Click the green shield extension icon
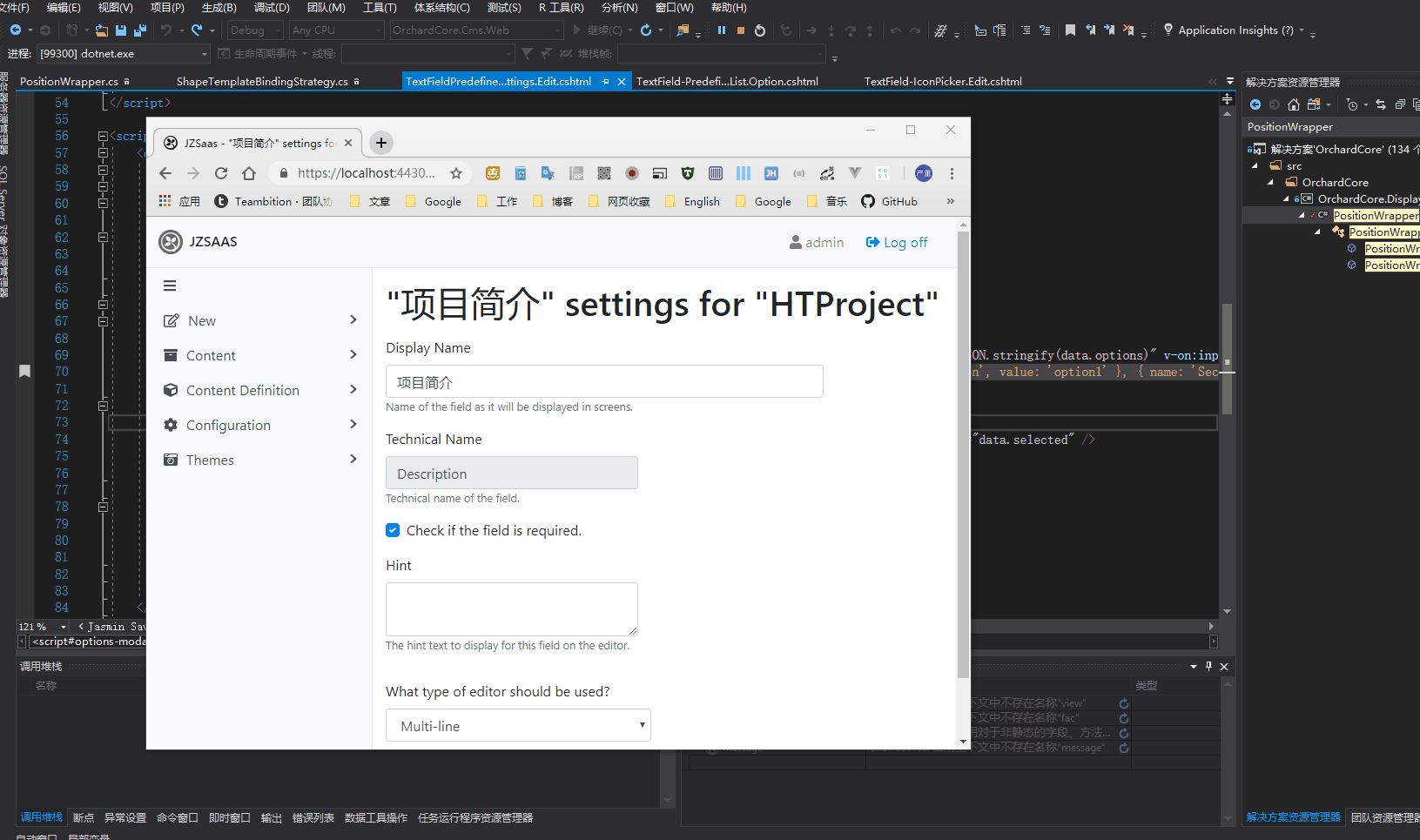The width and height of the screenshot is (1420, 840). [x=688, y=173]
